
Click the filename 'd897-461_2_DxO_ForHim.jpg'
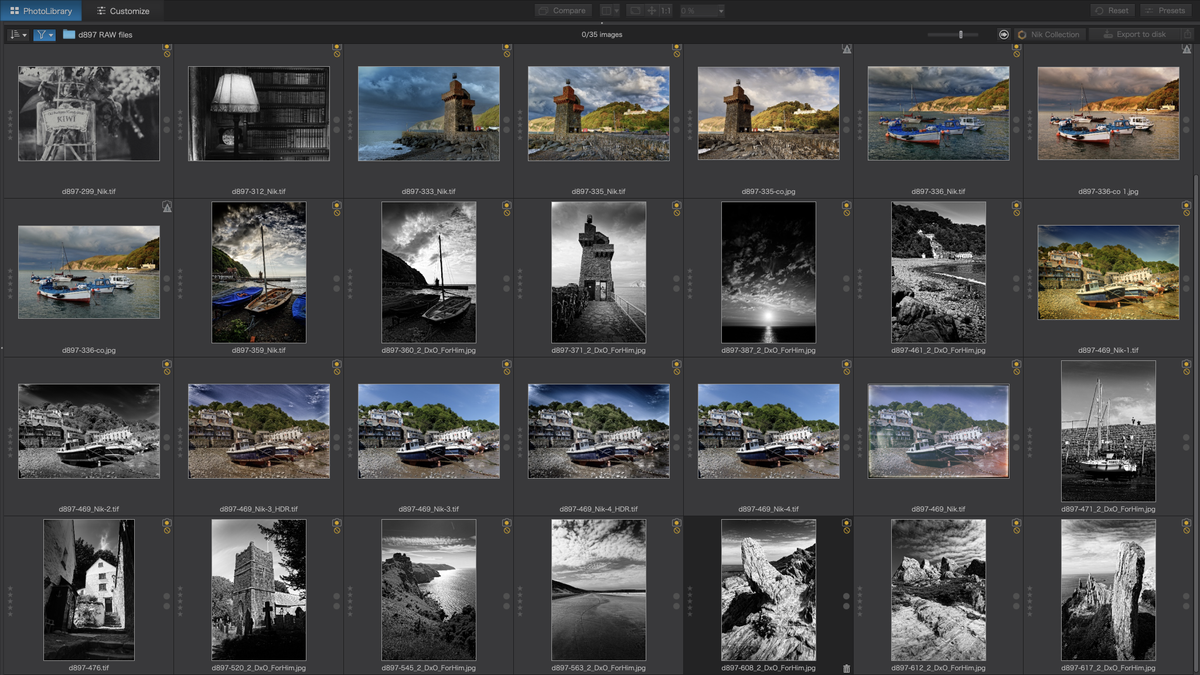939,350
